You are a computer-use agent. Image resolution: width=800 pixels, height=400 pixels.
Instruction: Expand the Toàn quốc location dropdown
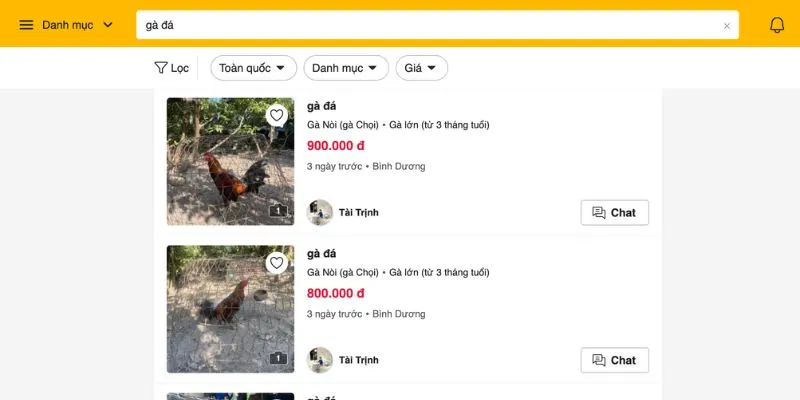pos(252,68)
